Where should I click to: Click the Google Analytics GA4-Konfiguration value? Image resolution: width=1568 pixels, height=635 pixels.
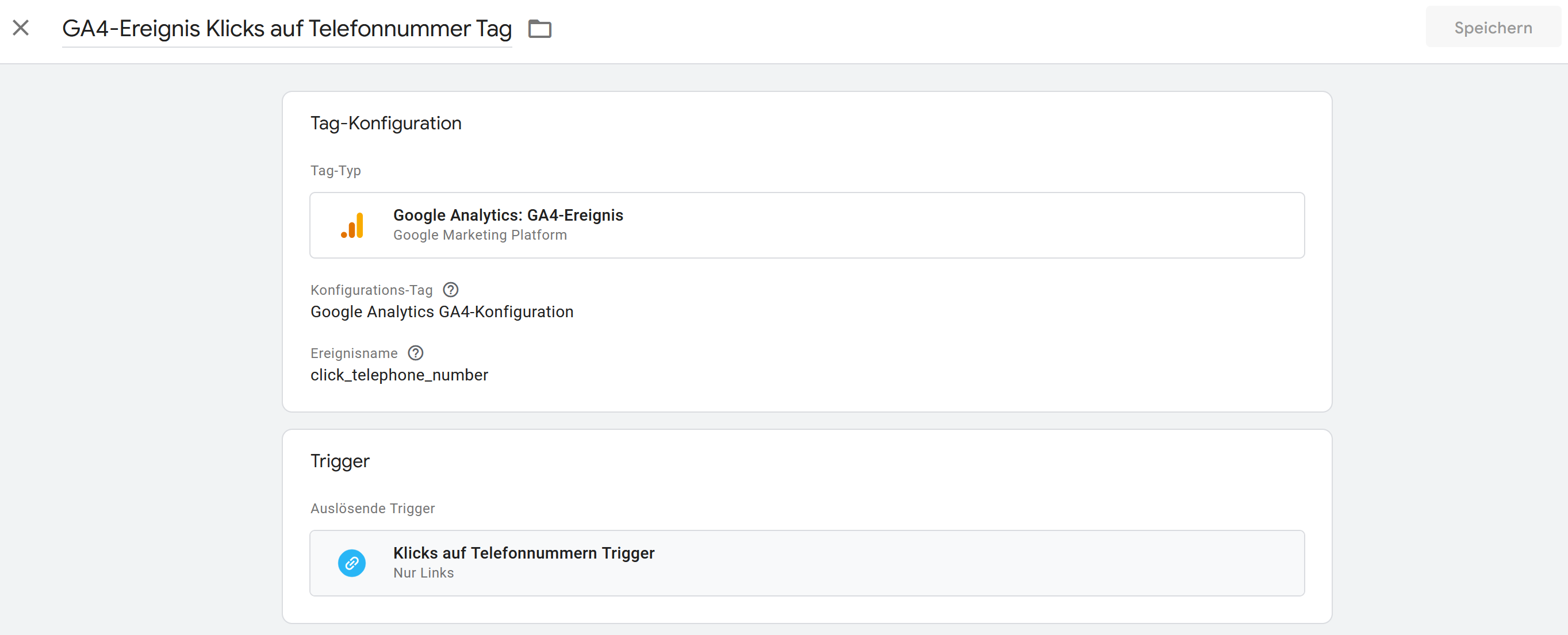(x=442, y=311)
